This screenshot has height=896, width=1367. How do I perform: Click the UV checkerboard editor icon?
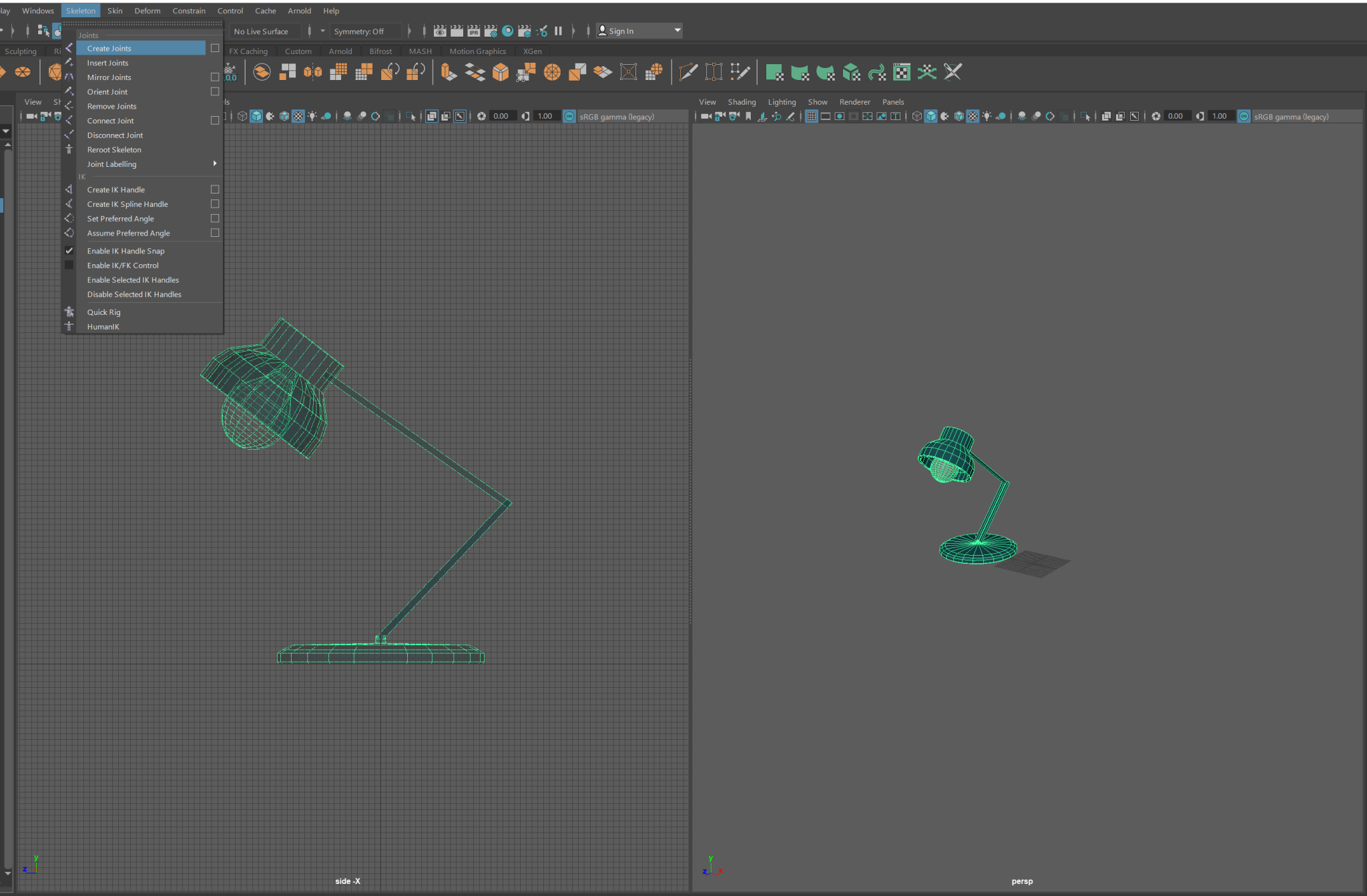coord(902,72)
